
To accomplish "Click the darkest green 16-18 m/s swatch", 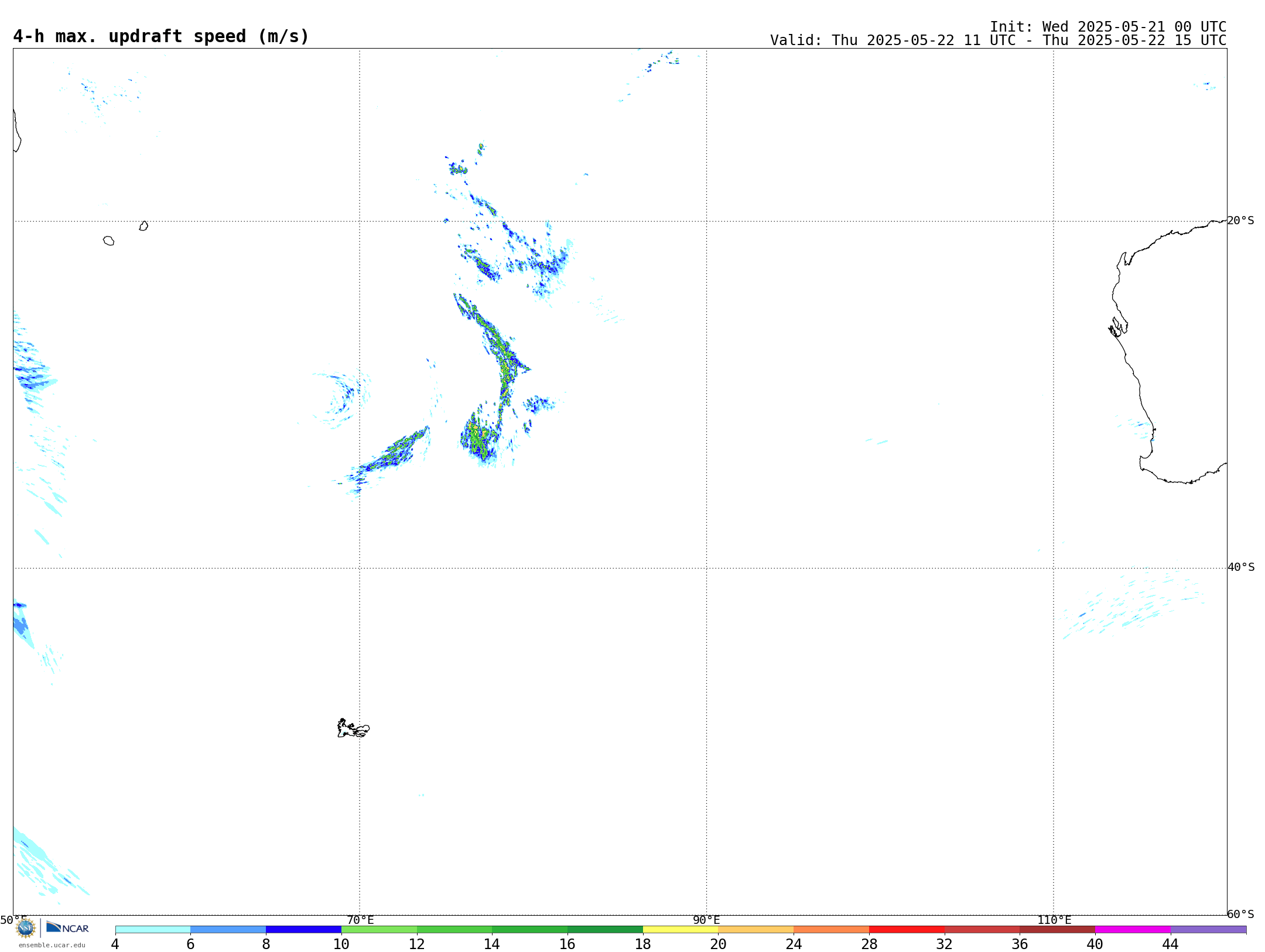I will point(605,930).
